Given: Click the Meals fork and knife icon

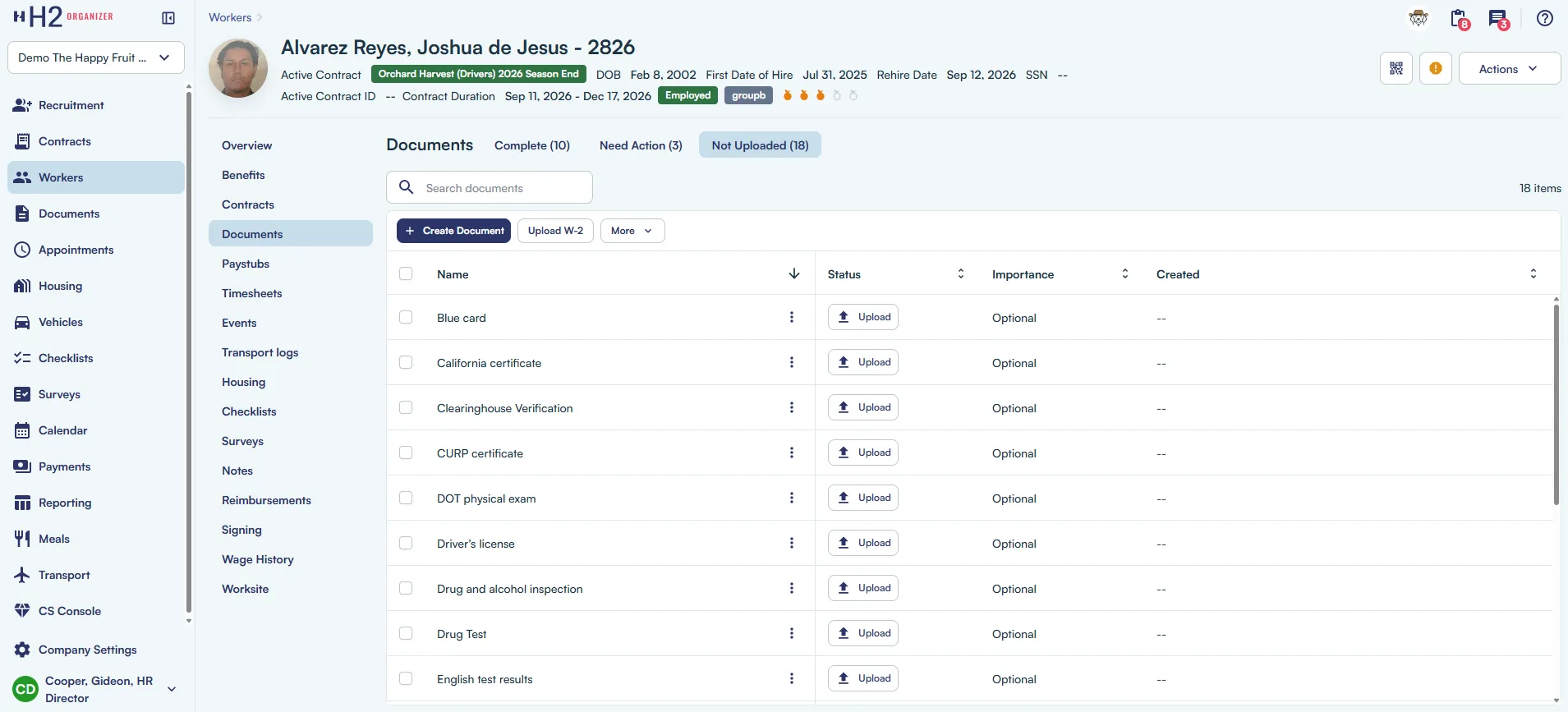Looking at the screenshot, I should 22,539.
